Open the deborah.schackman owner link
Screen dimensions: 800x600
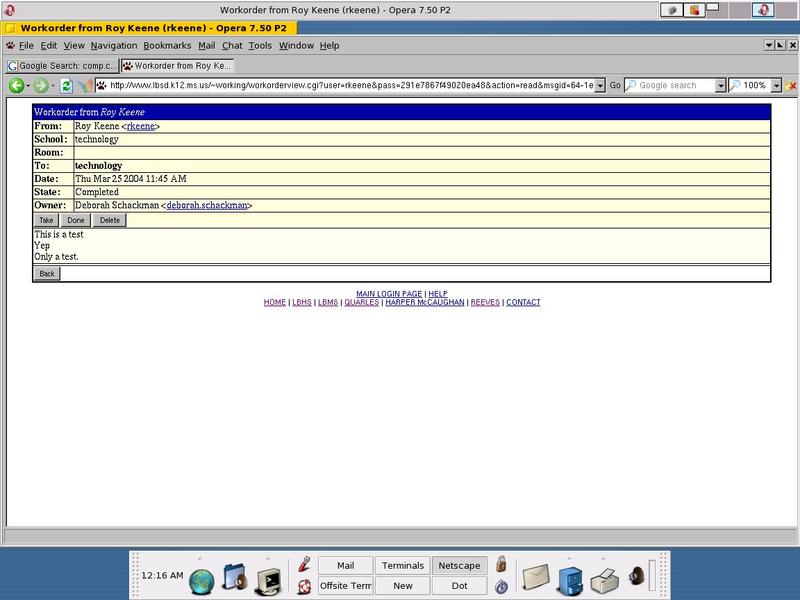[207, 205]
